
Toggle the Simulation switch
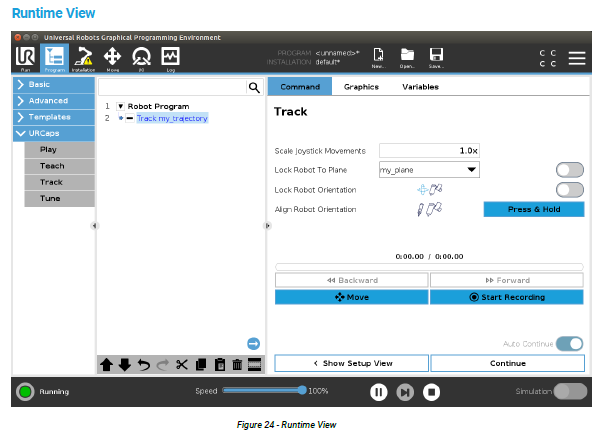click(x=570, y=391)
